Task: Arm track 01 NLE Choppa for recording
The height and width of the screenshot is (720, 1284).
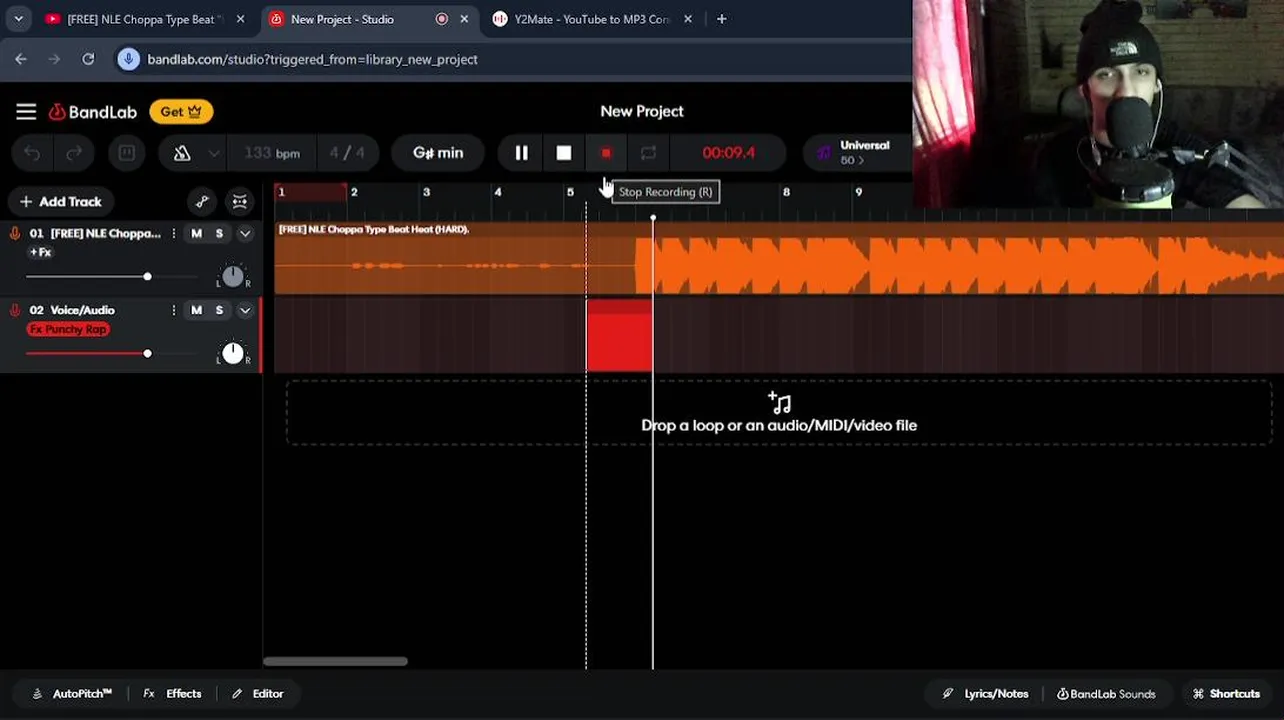Action: coord(15,233)
